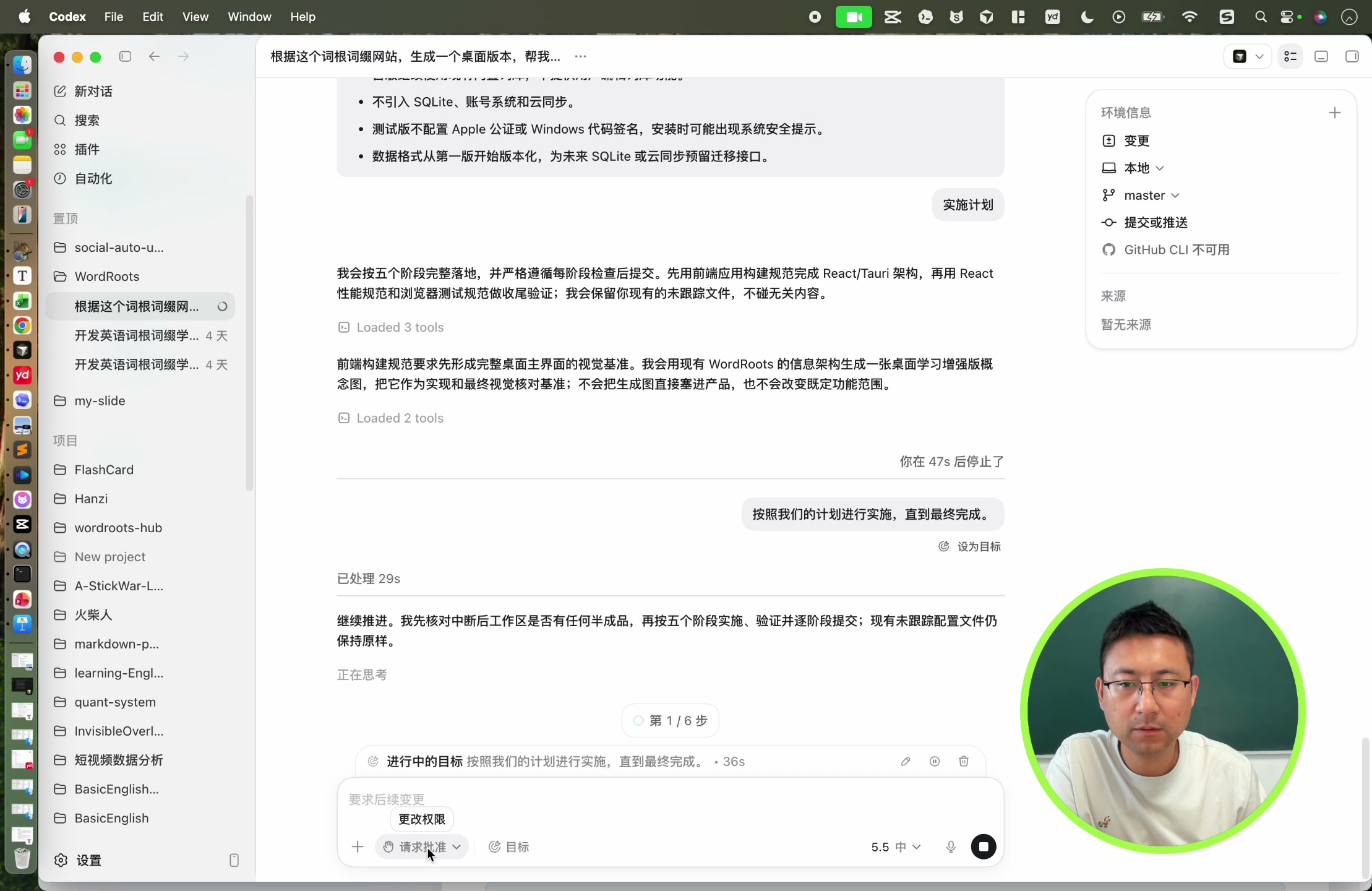Expand the Loaded 3 tools row
The image size is (1372, 891).
(391, 327)
